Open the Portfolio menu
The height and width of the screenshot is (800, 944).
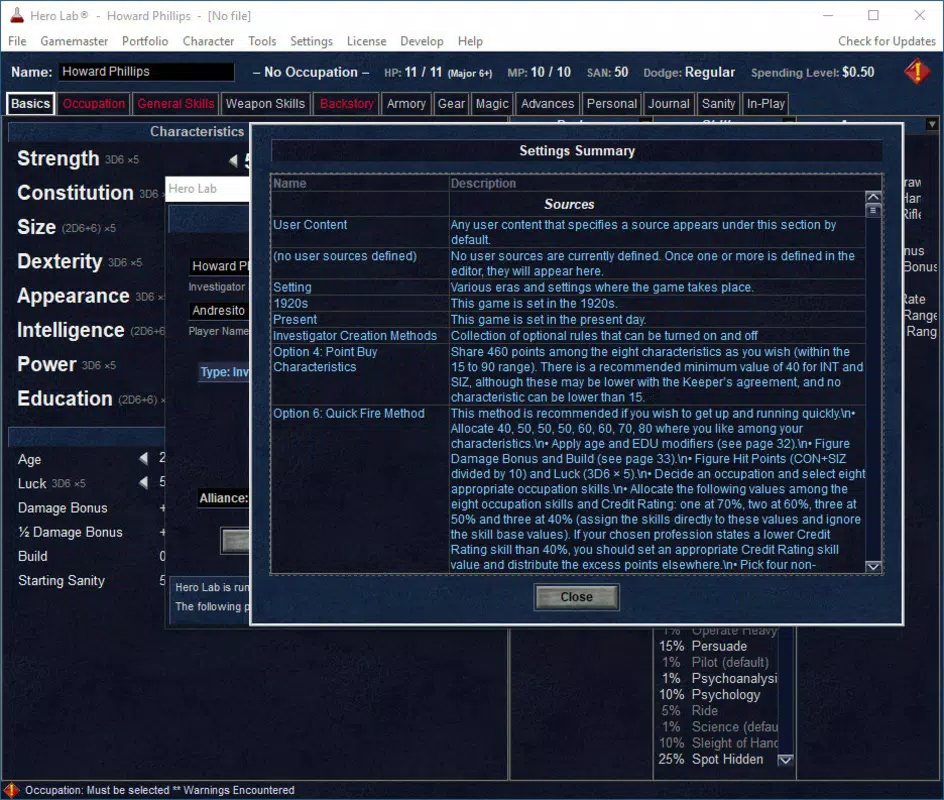(x=145, y=41)
